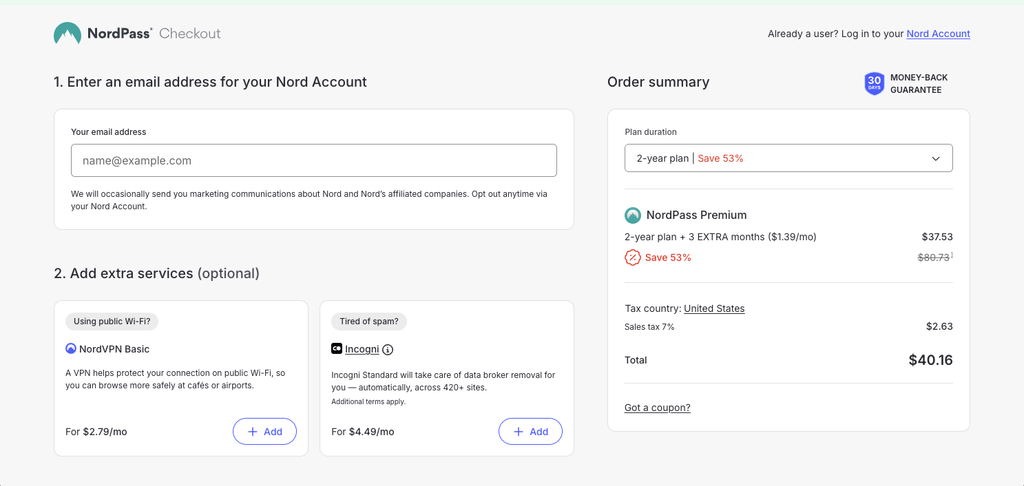The image size is (1024, 486).
Task: Click the NordVPN Basic logo icon
Action: pos(71,349)
